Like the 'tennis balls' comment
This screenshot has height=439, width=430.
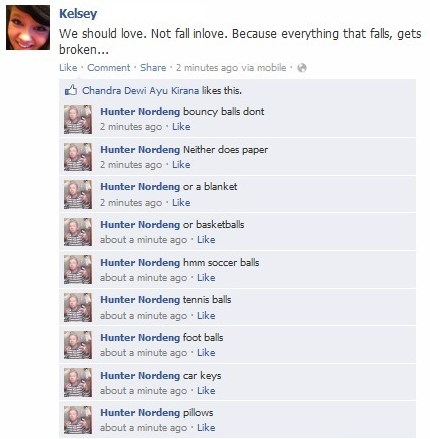click(206, 315)
